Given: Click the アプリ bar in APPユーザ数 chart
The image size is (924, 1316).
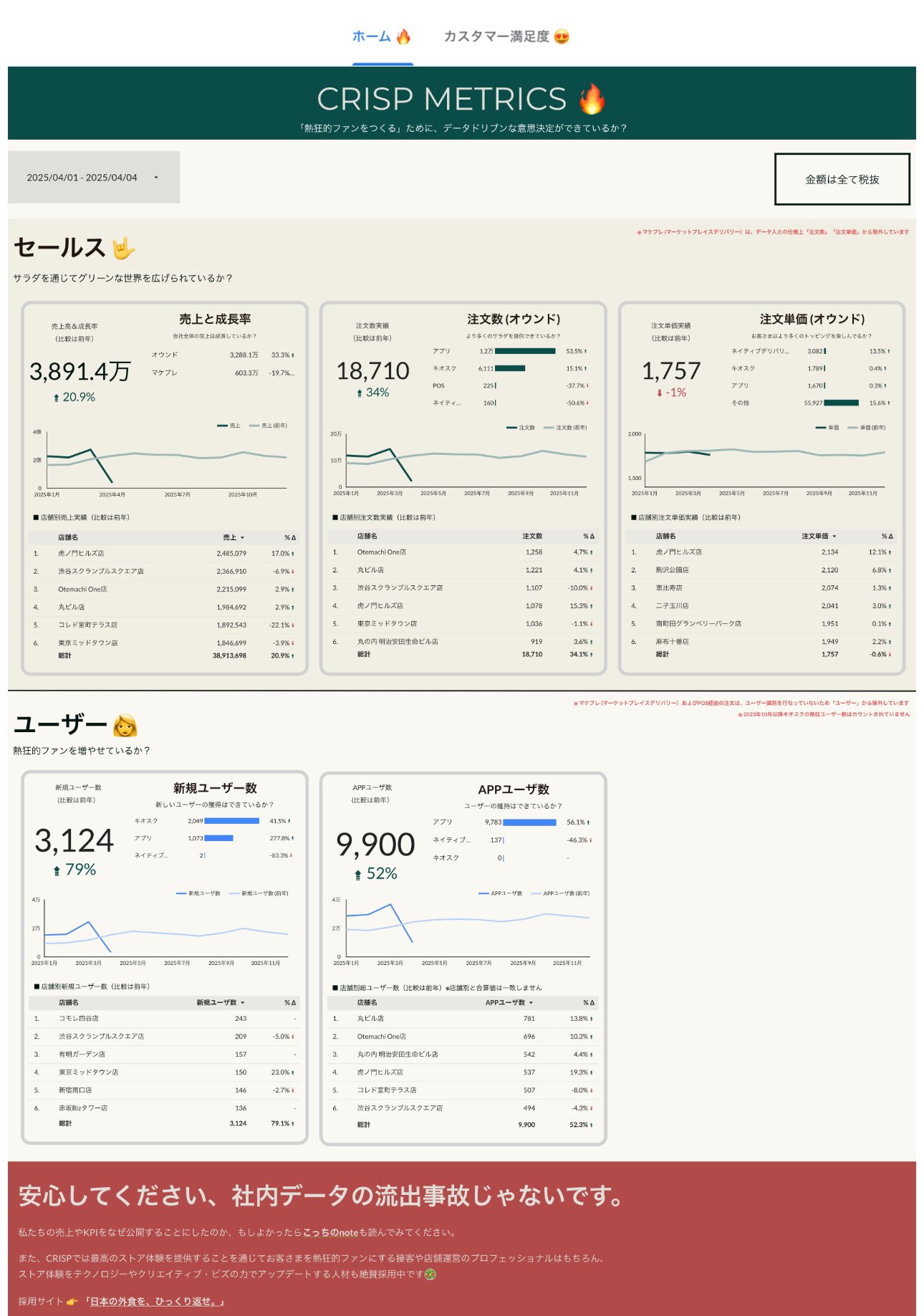Looking at the screenshot, I should pos(529,822).
